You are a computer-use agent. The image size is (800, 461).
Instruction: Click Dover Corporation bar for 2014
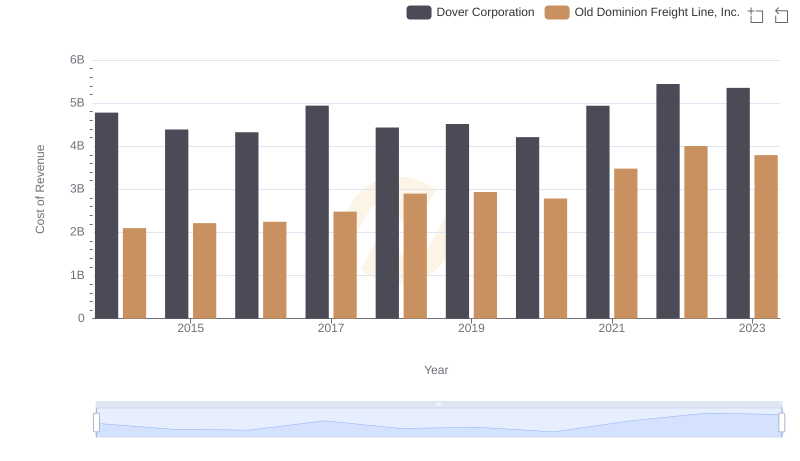(x=107, y=216)
